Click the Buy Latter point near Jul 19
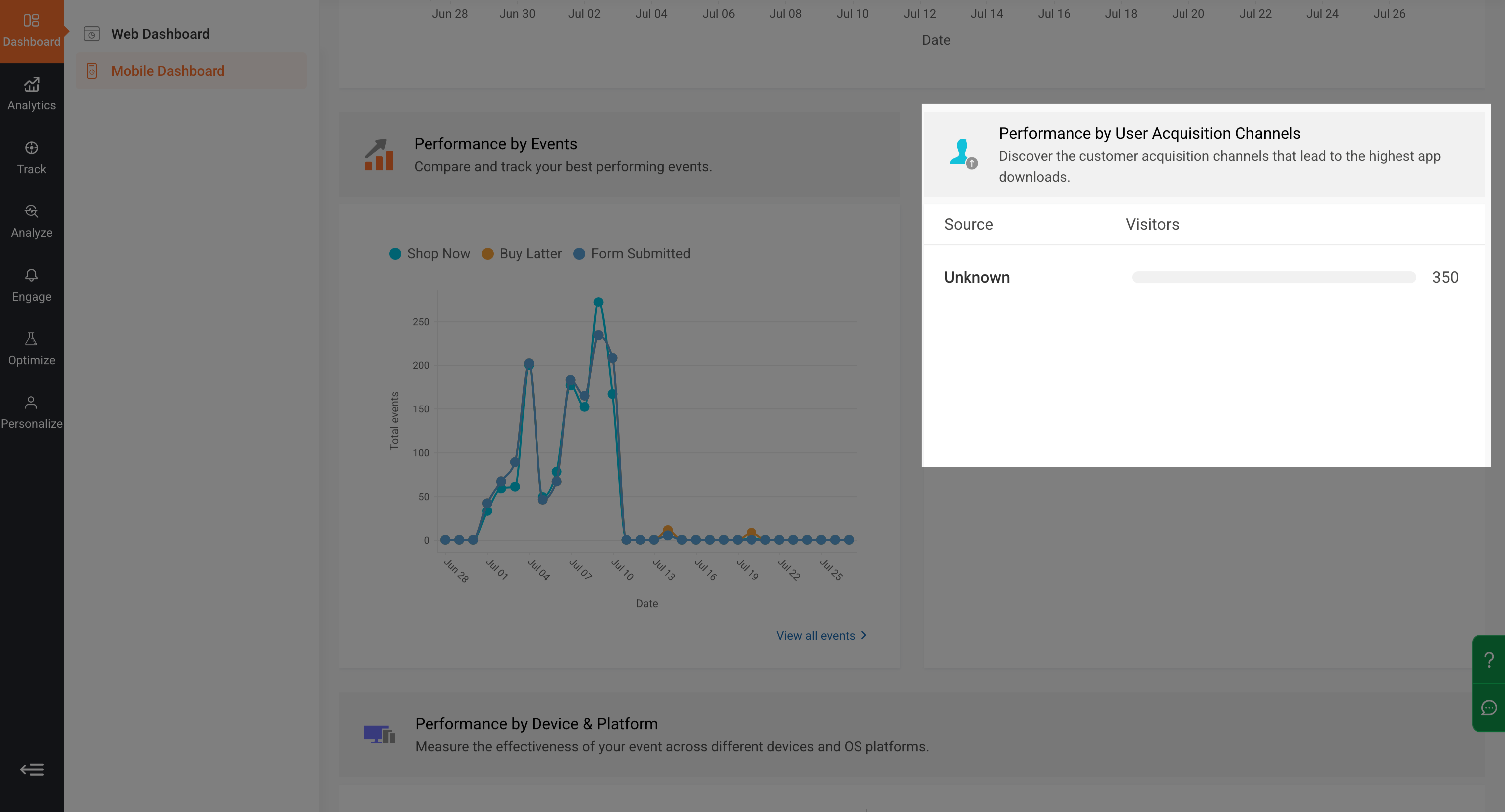This screenshot has width=1505, height=812. (x=752, y=533)
